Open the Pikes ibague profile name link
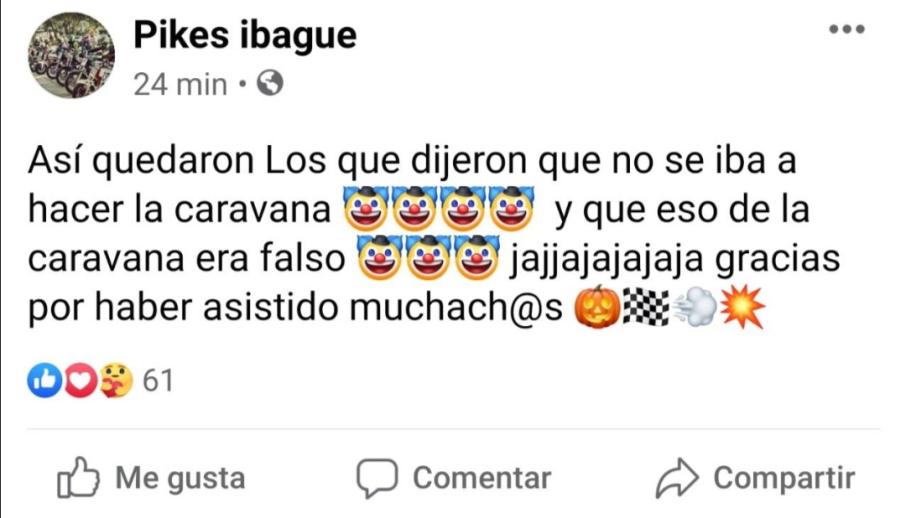The width and height of the screenshot is (906, 518). pos(245,35)
